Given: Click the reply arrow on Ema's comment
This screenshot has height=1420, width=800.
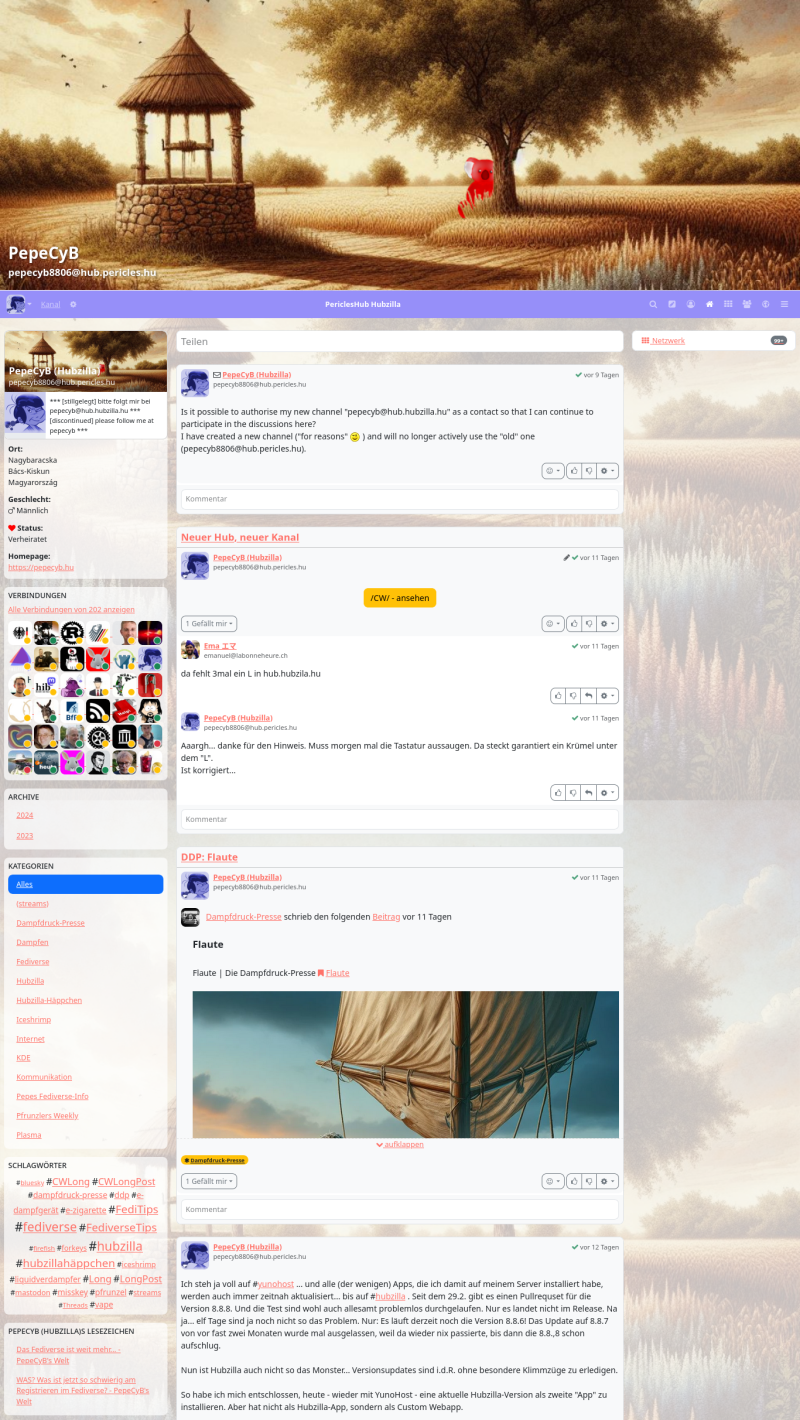Looking at the screenshot, I should coord(589,695).
